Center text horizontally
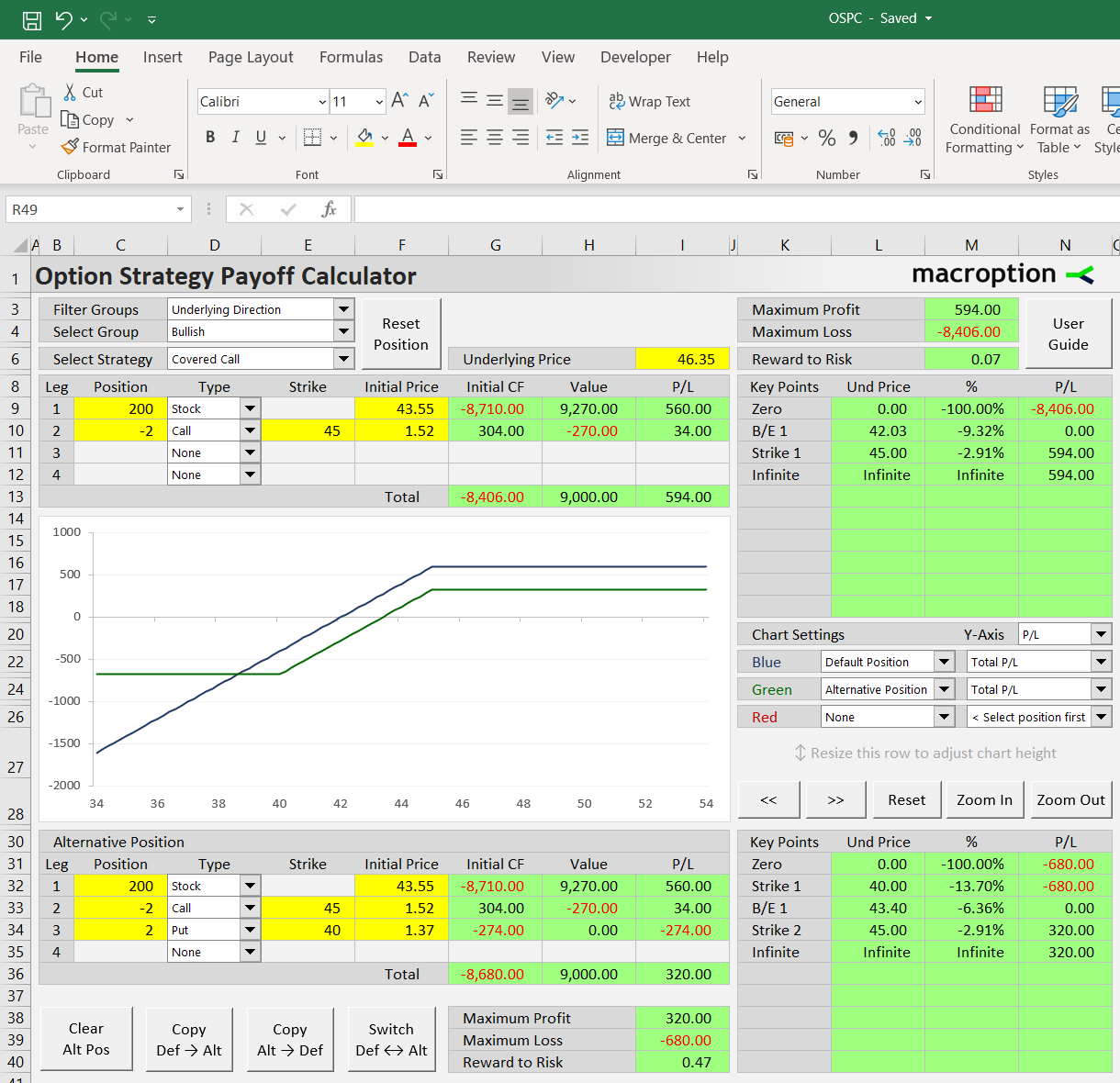This screenshot has width=1120, height=1083. 495,138
